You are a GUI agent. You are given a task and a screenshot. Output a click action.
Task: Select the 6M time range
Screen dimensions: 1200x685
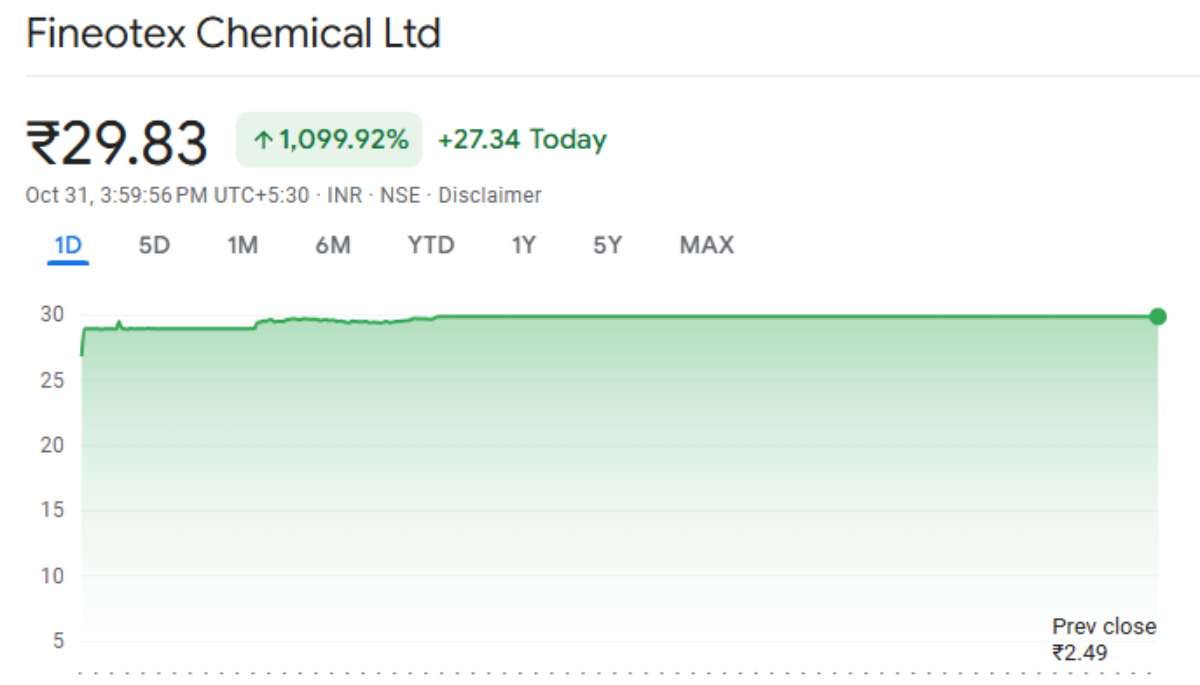(x=332, y=244)
